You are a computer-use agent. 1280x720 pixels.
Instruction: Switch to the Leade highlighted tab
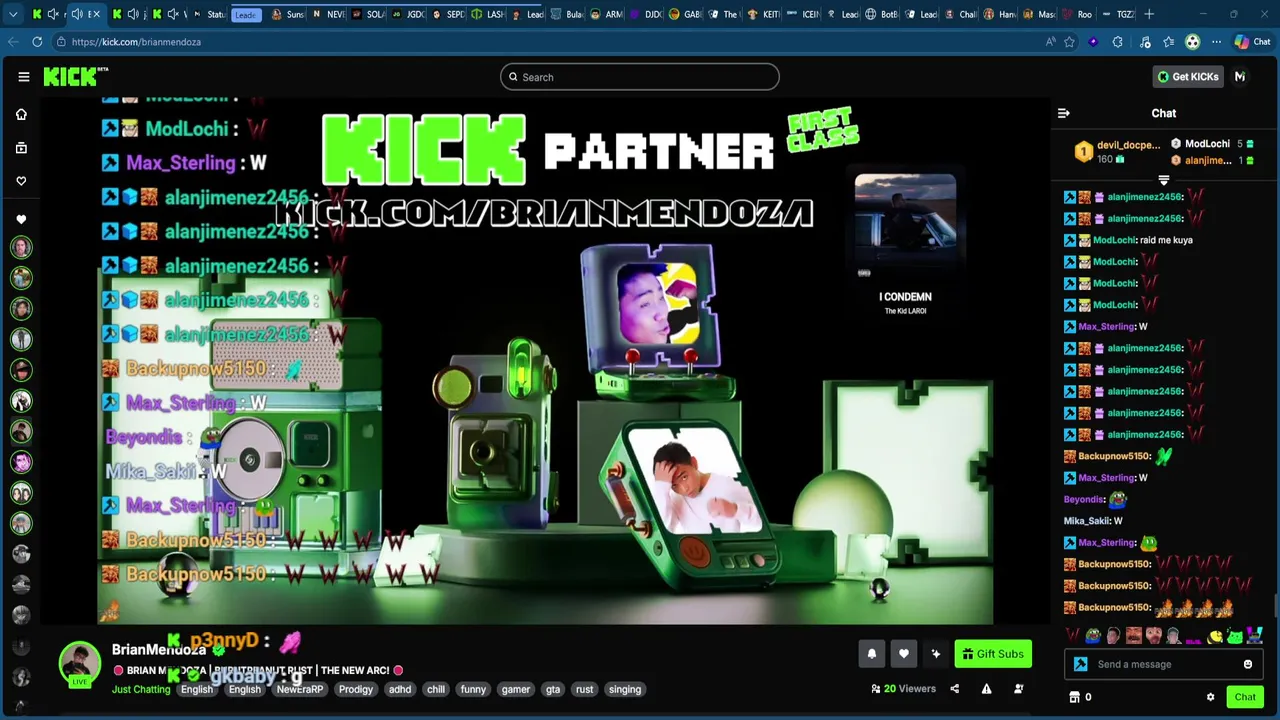(246, 14)
